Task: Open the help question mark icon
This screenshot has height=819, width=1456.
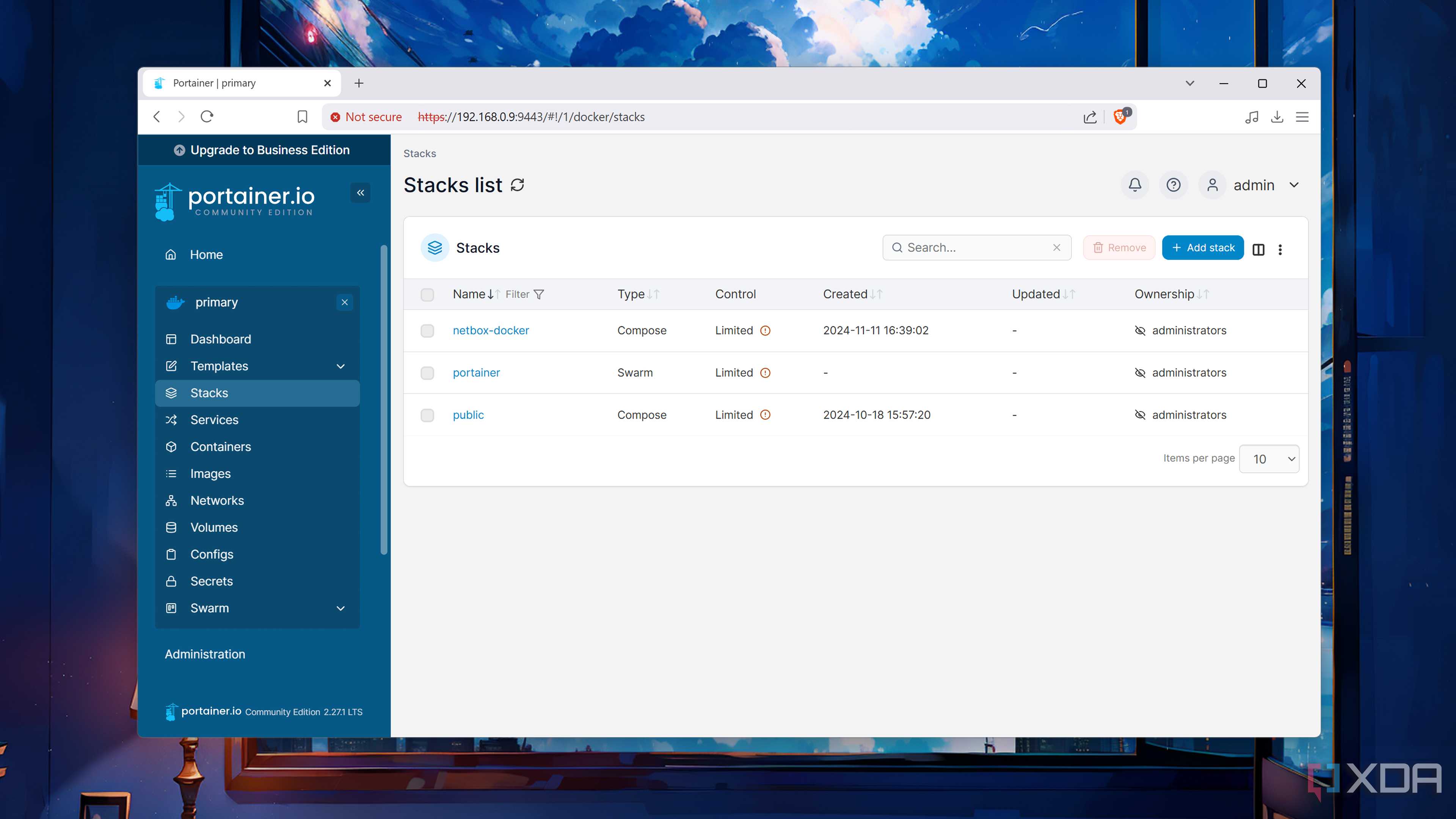Action: 1174,185
